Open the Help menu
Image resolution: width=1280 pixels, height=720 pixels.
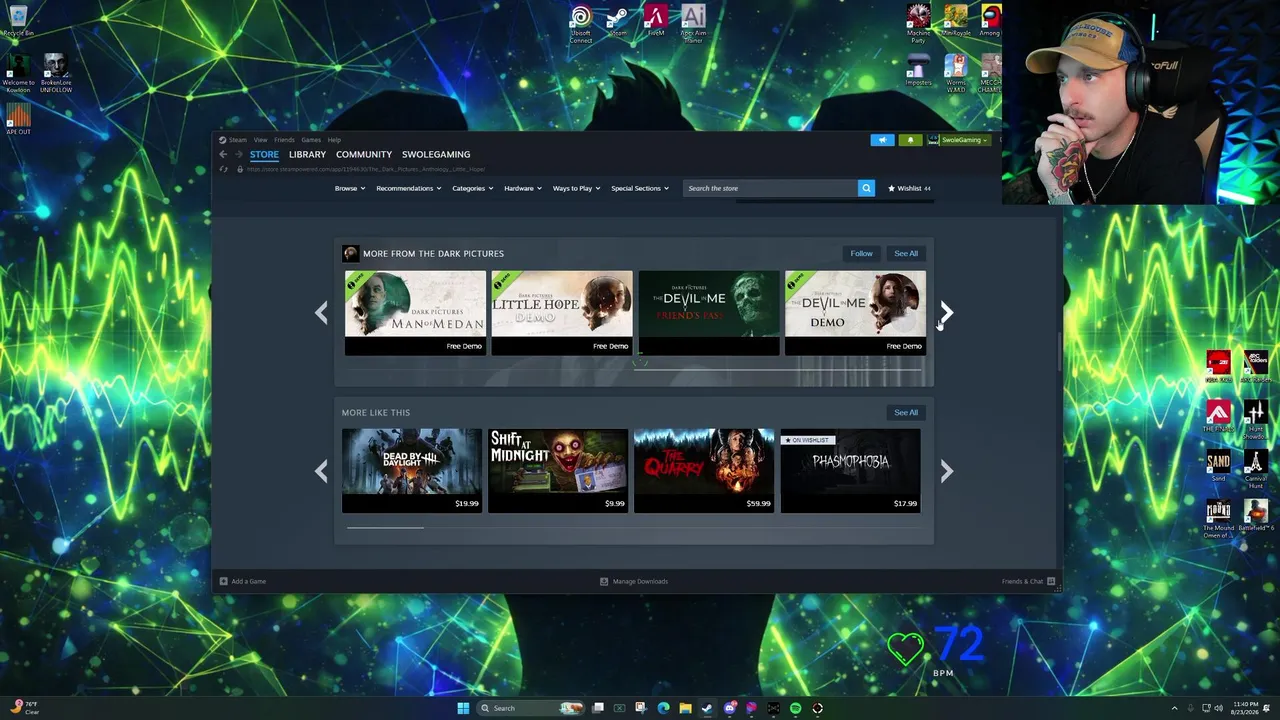334,140
